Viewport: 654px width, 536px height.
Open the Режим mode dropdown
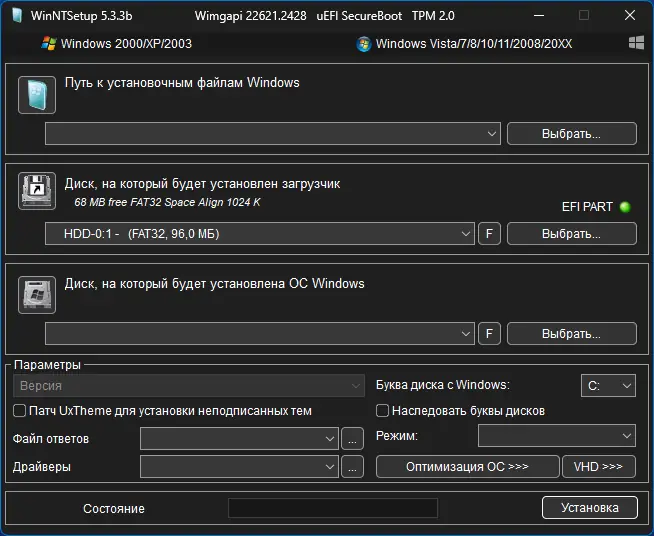click(557, 436)
